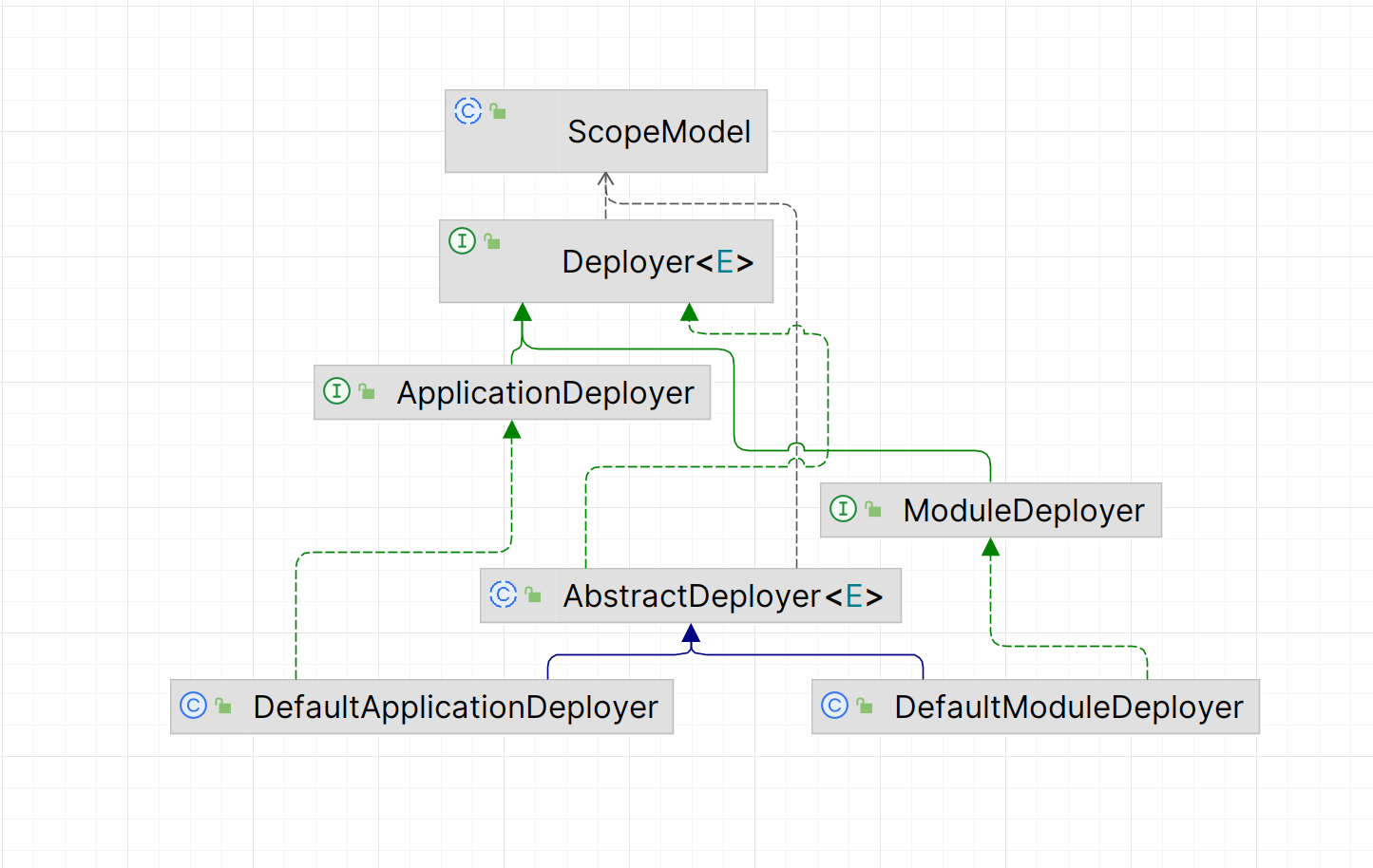The width and height of the screenshot is (1373, 868).
Task: Click the lock icon on AbstractDeployer<E>
Action: pyautogui.click(x=533, y=594)
